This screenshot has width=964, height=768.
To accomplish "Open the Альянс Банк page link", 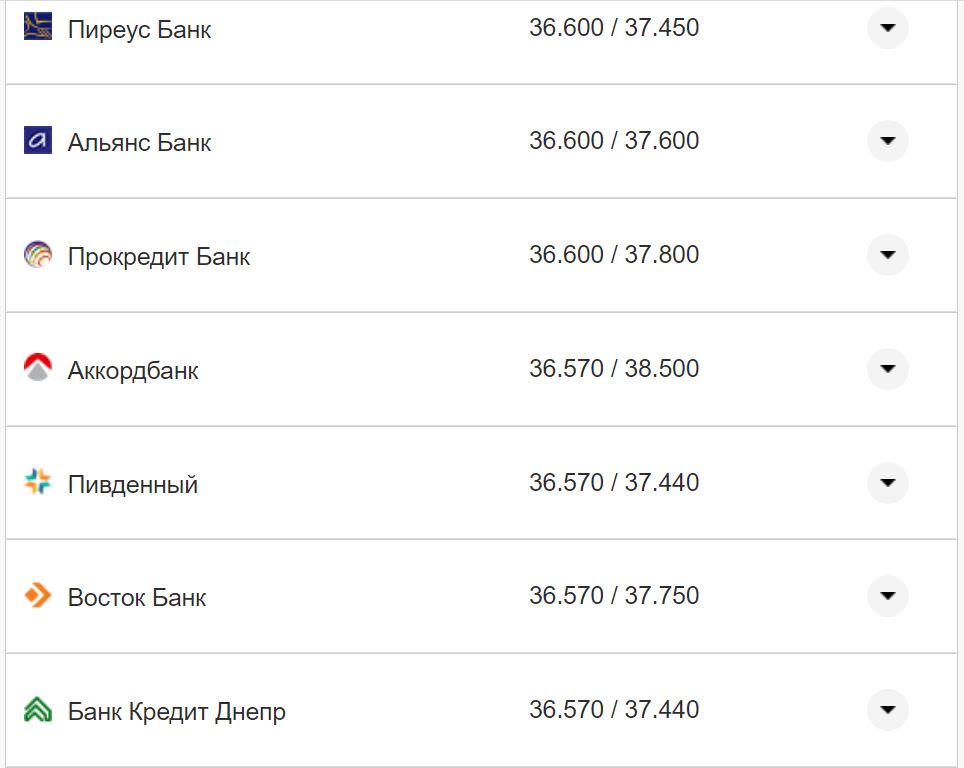I will (x=137, y=141).
